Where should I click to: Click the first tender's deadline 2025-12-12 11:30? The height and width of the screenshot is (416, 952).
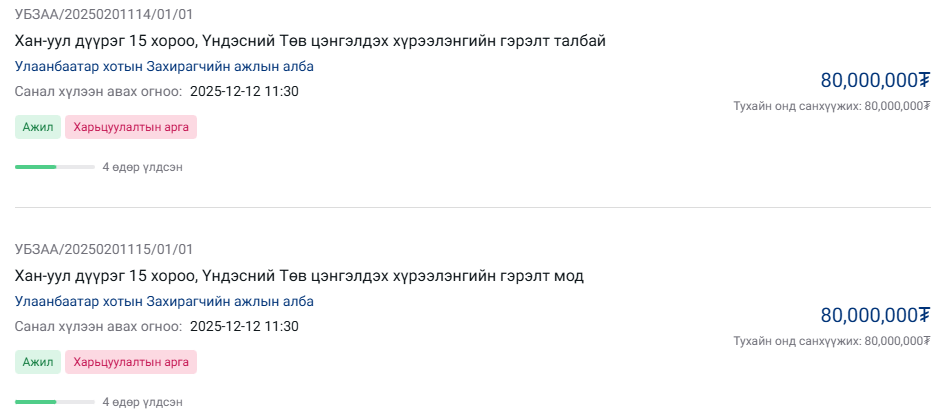click(244, 91)
